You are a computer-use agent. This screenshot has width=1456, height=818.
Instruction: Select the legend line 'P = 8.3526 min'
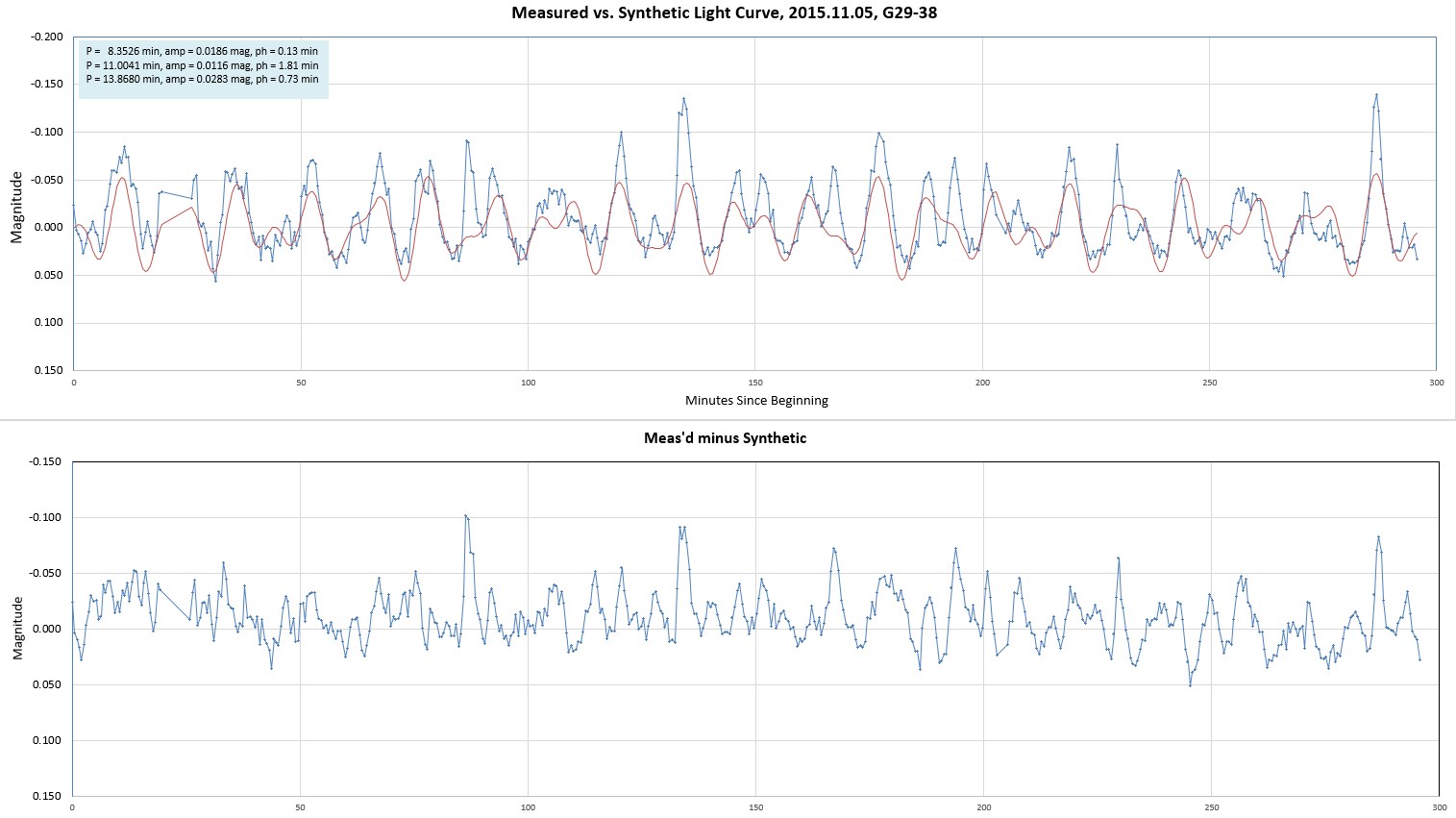click(x=202, y=51)
